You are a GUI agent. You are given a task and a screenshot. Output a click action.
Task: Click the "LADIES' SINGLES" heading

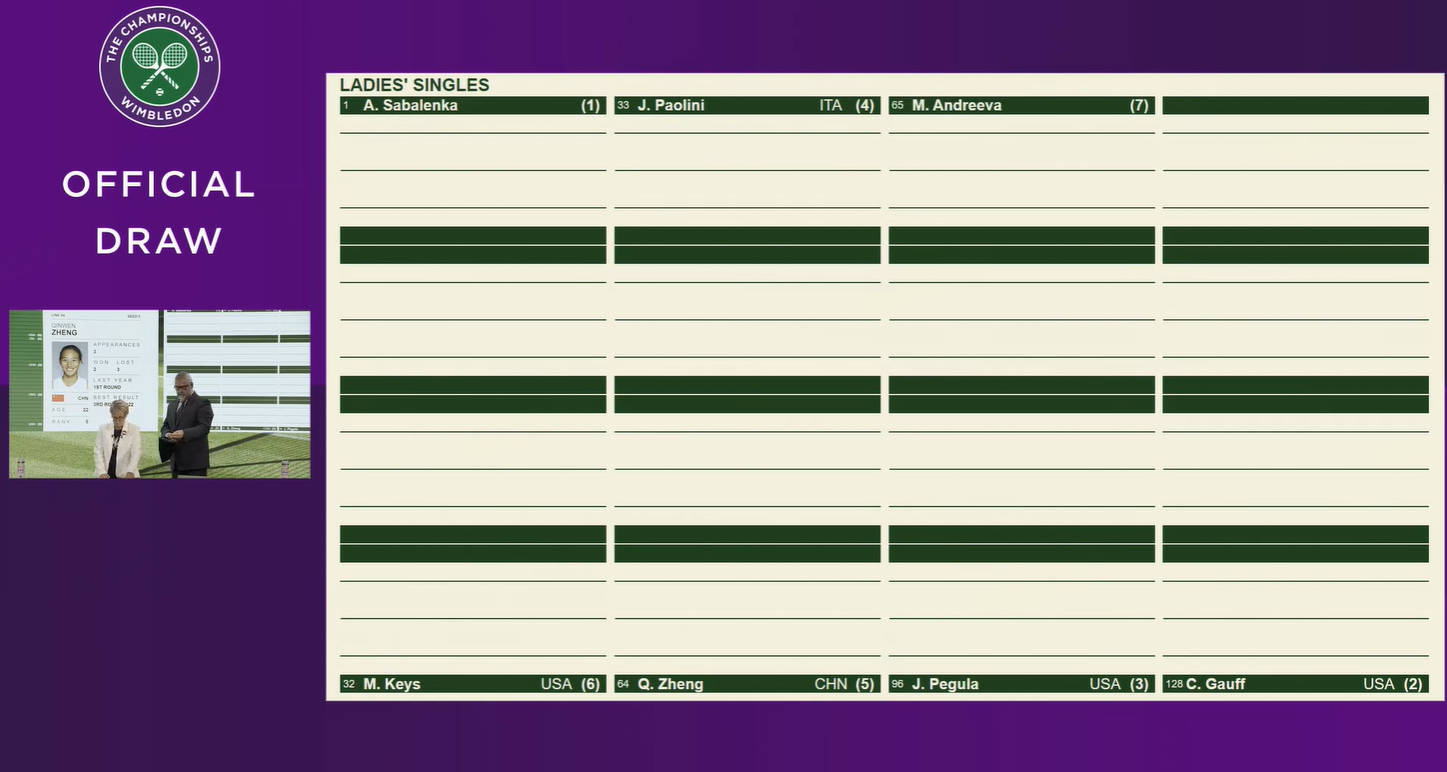pyautogui.click(x=414, y=85)
